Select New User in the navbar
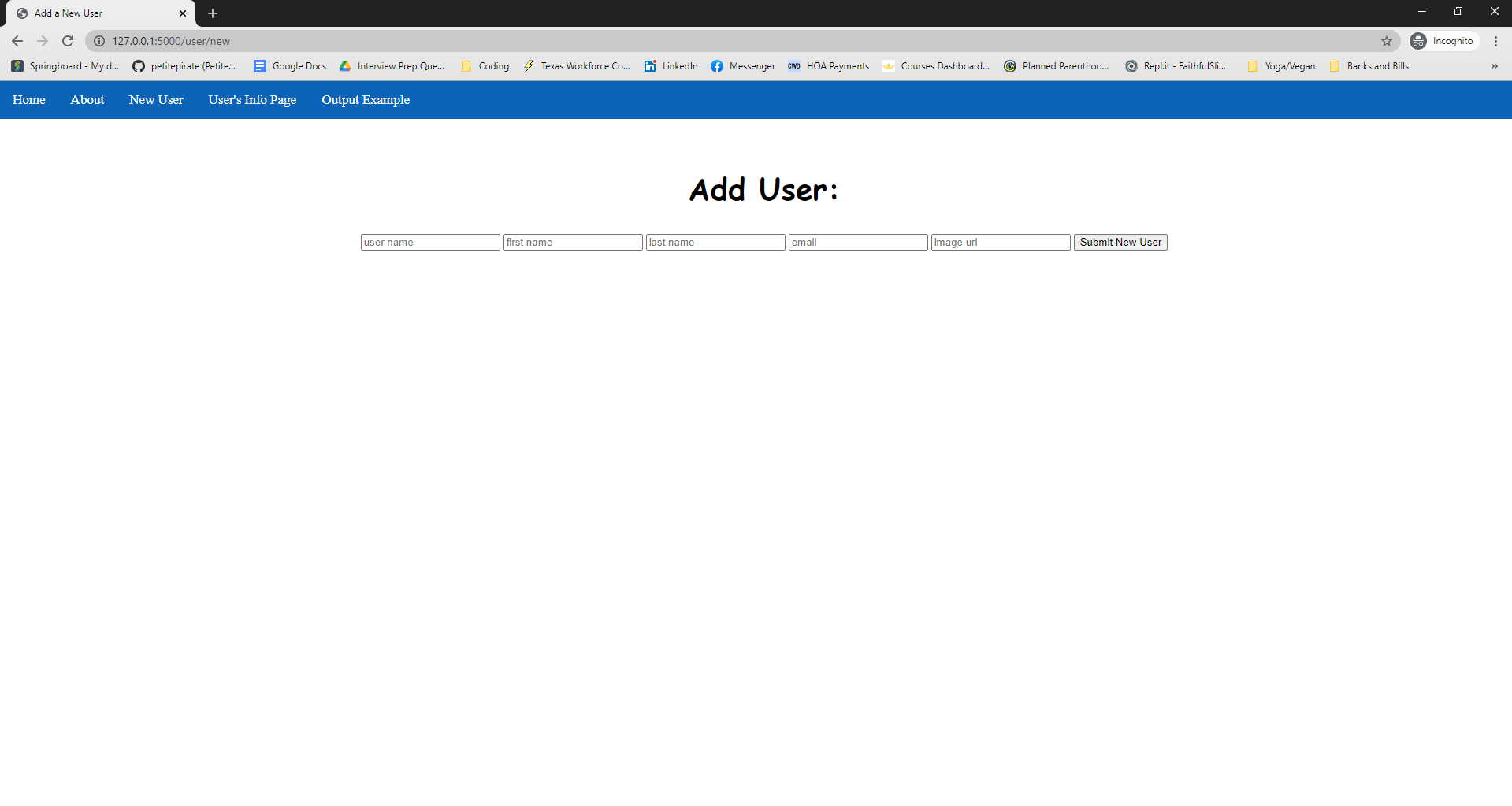The width and height of the screenshot is (1512, 806). click(156, 100)
